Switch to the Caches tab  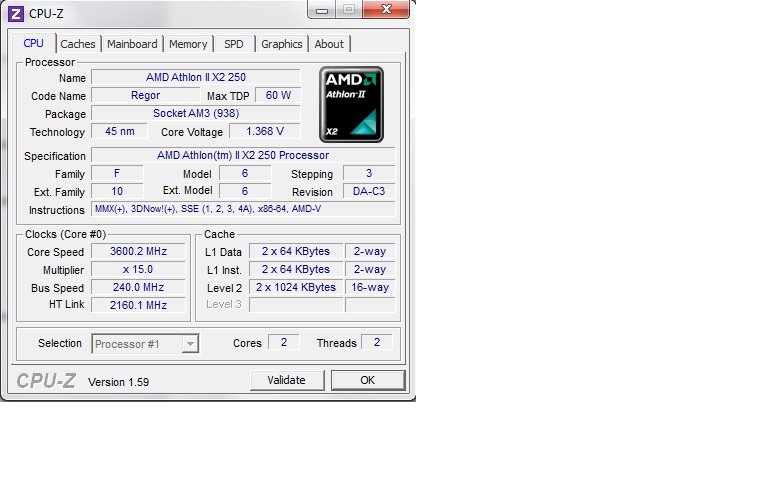click(x=78, y=44)
